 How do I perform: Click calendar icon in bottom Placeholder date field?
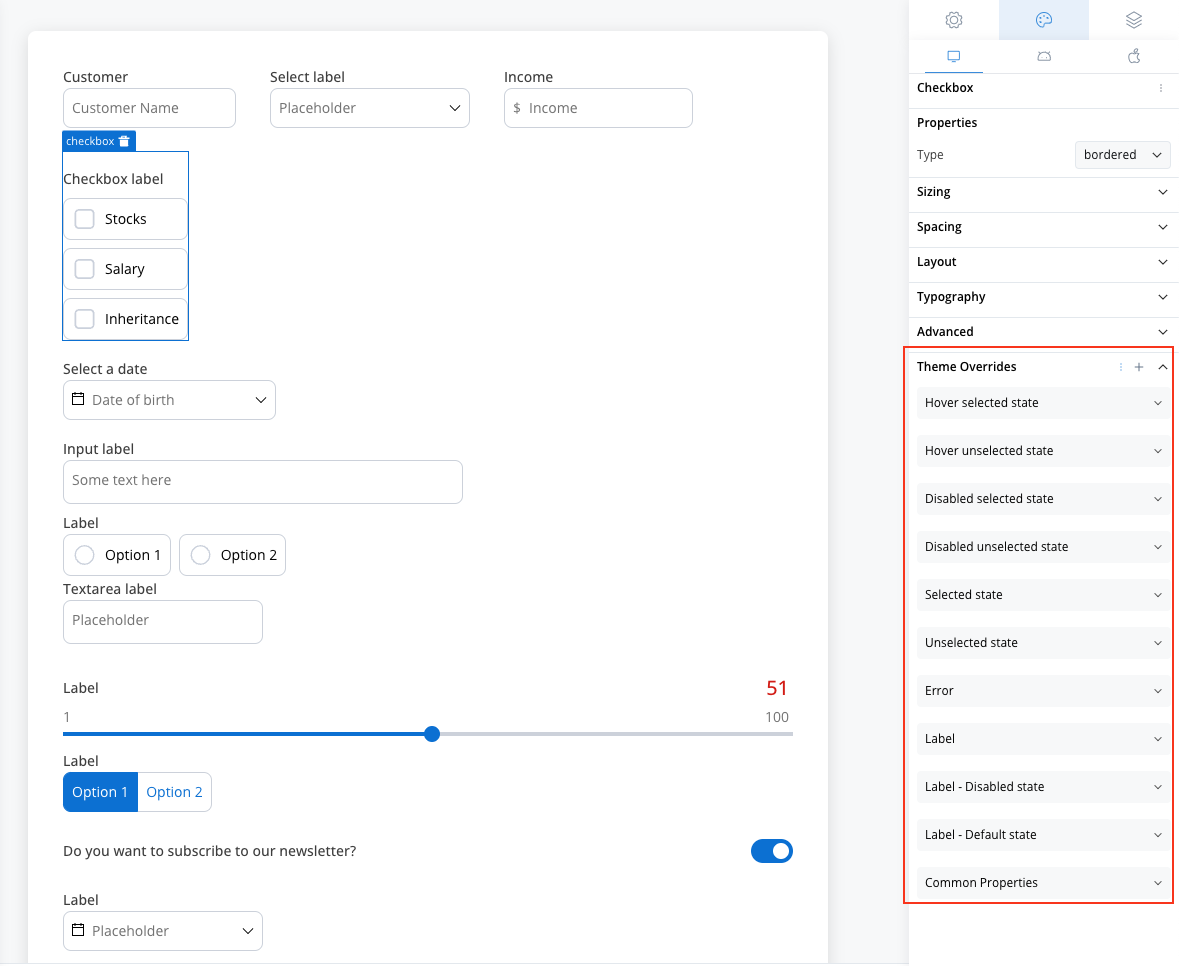[x=78, y=930]
